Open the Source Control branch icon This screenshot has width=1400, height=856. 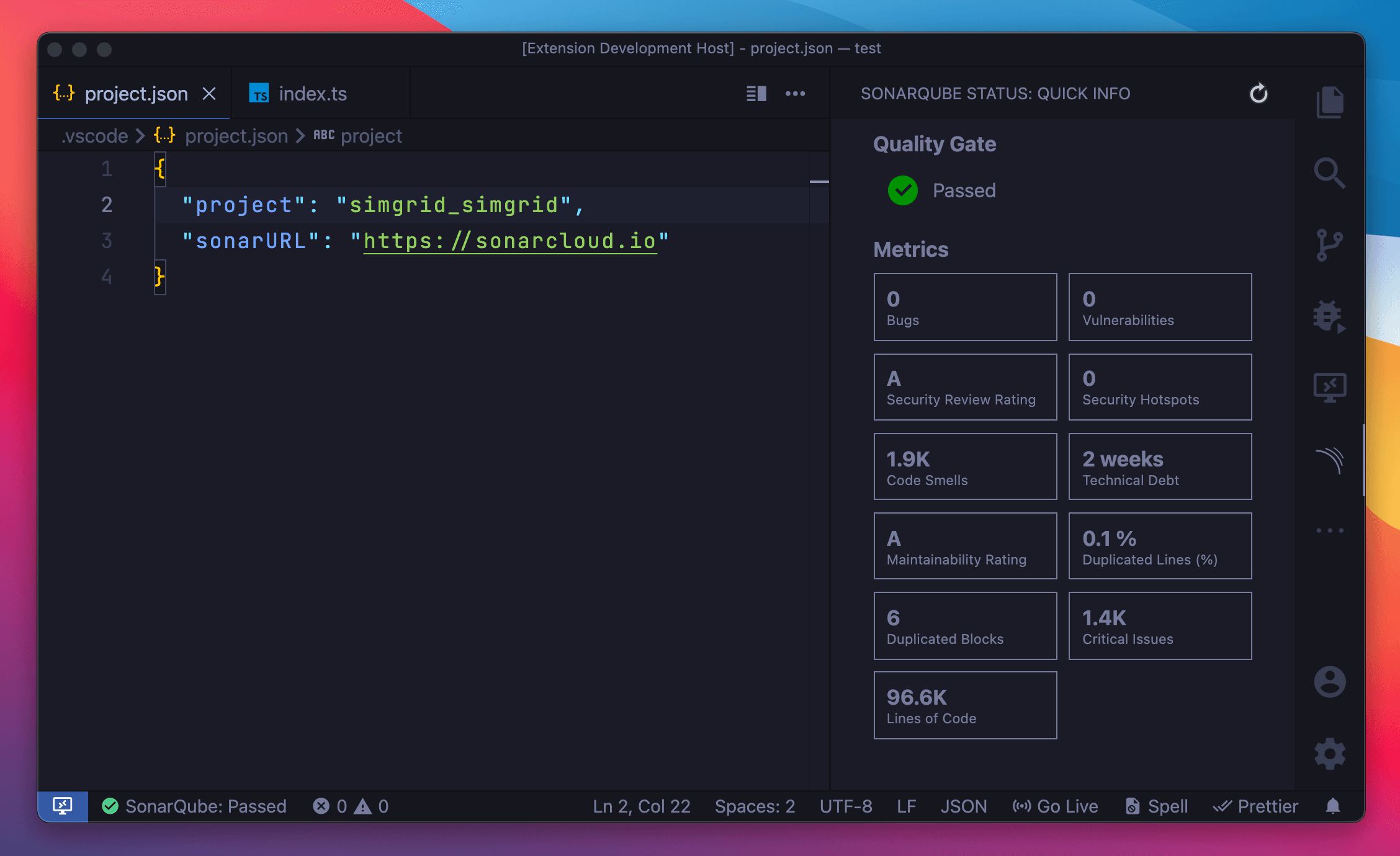tap(1329, 245)
